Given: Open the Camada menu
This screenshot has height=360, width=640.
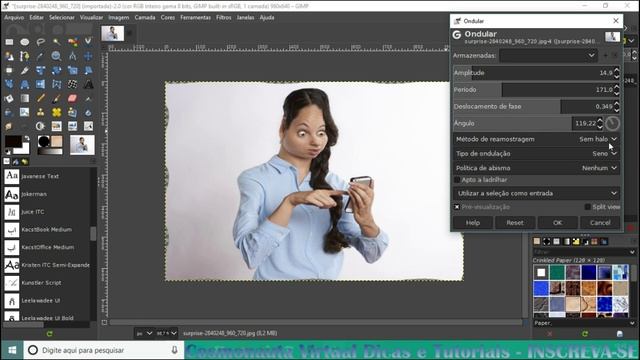Looking at the screenshot, I should [x=145, y=18].
